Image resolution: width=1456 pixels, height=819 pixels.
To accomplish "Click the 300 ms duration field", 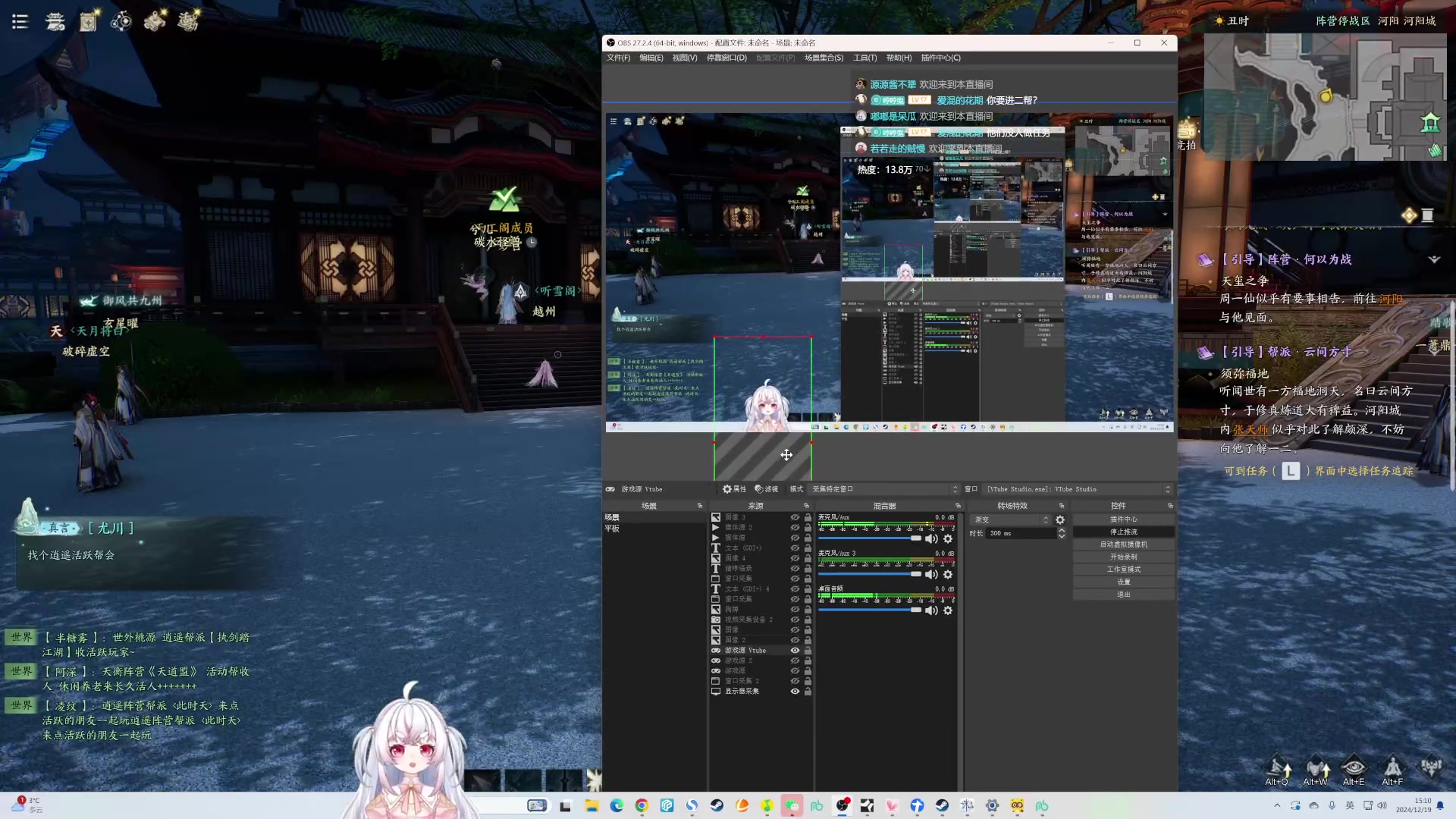I will [x=1021, y=534].
